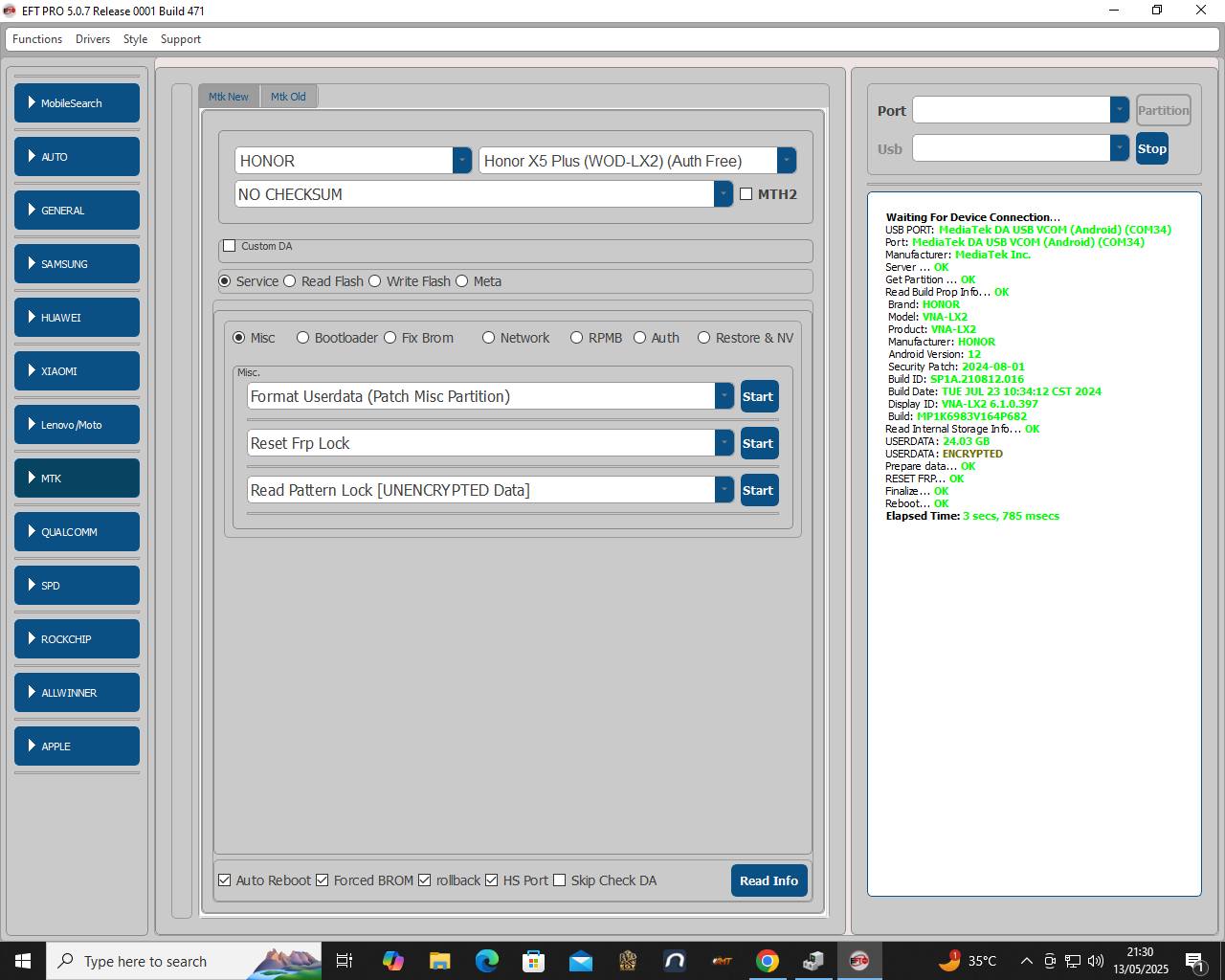Open the HUAWEI sidebar section
The image size is (1225, 980).
coord(77,318)
